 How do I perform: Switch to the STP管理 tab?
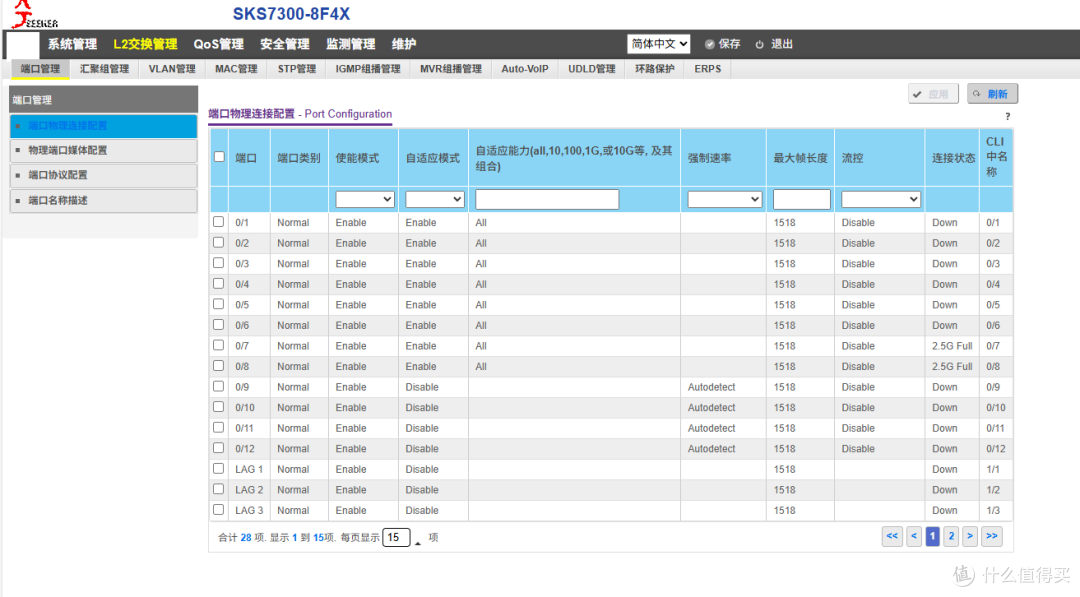[297, 69]
